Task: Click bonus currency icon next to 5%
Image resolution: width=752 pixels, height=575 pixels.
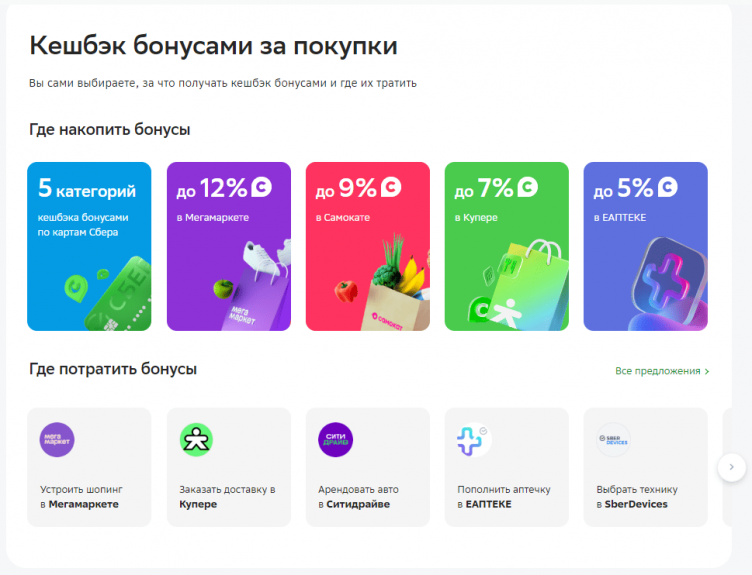Action: tap(667, 187)
